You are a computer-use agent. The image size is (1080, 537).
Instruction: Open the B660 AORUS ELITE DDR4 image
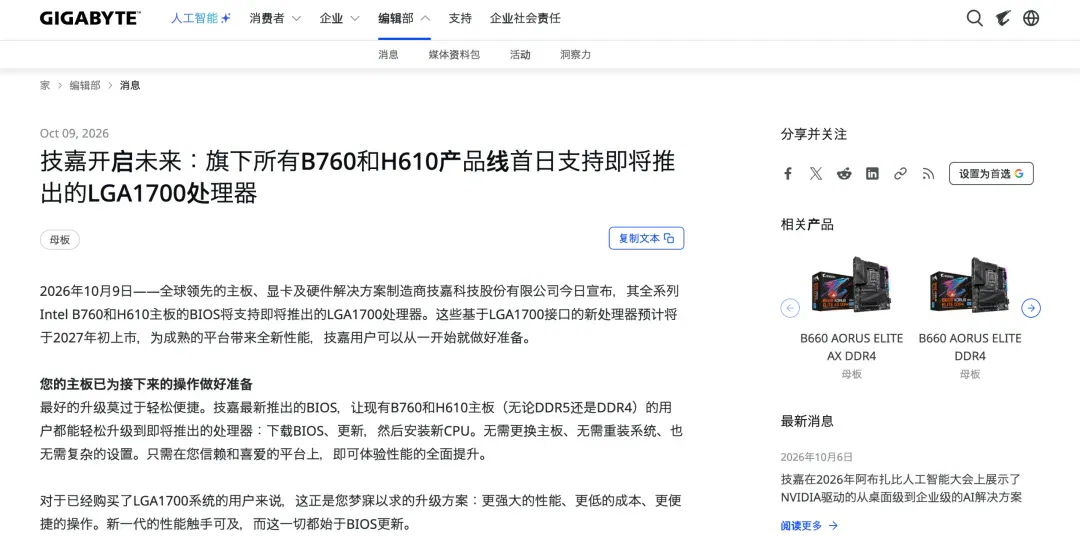tap(970, 285)
